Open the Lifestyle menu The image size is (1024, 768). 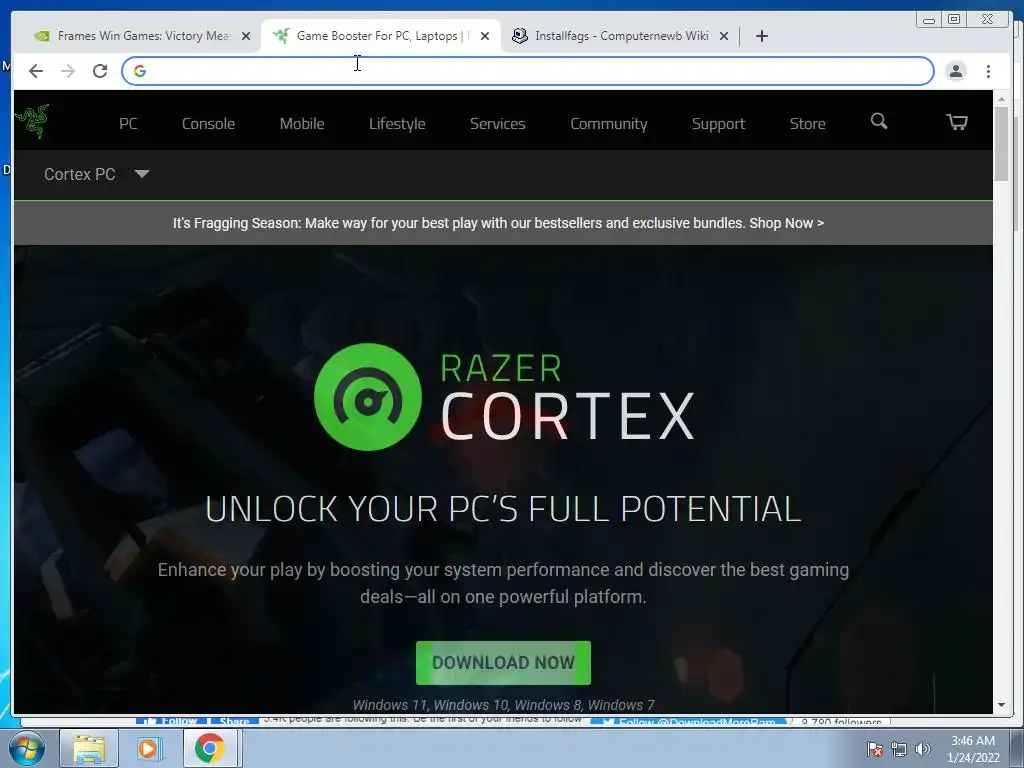pos(397,123)
